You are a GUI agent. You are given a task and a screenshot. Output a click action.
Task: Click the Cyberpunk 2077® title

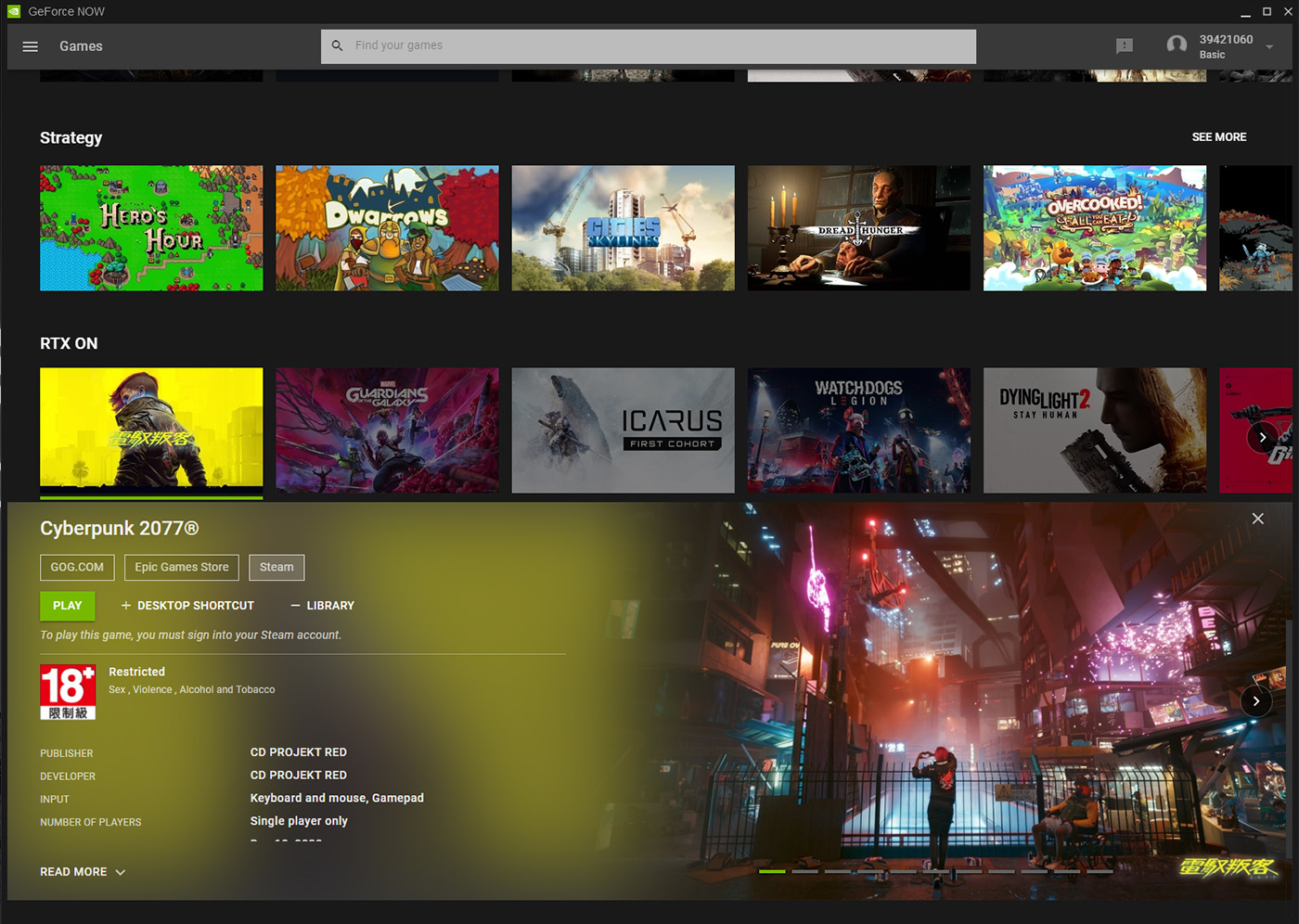point(120,528)
